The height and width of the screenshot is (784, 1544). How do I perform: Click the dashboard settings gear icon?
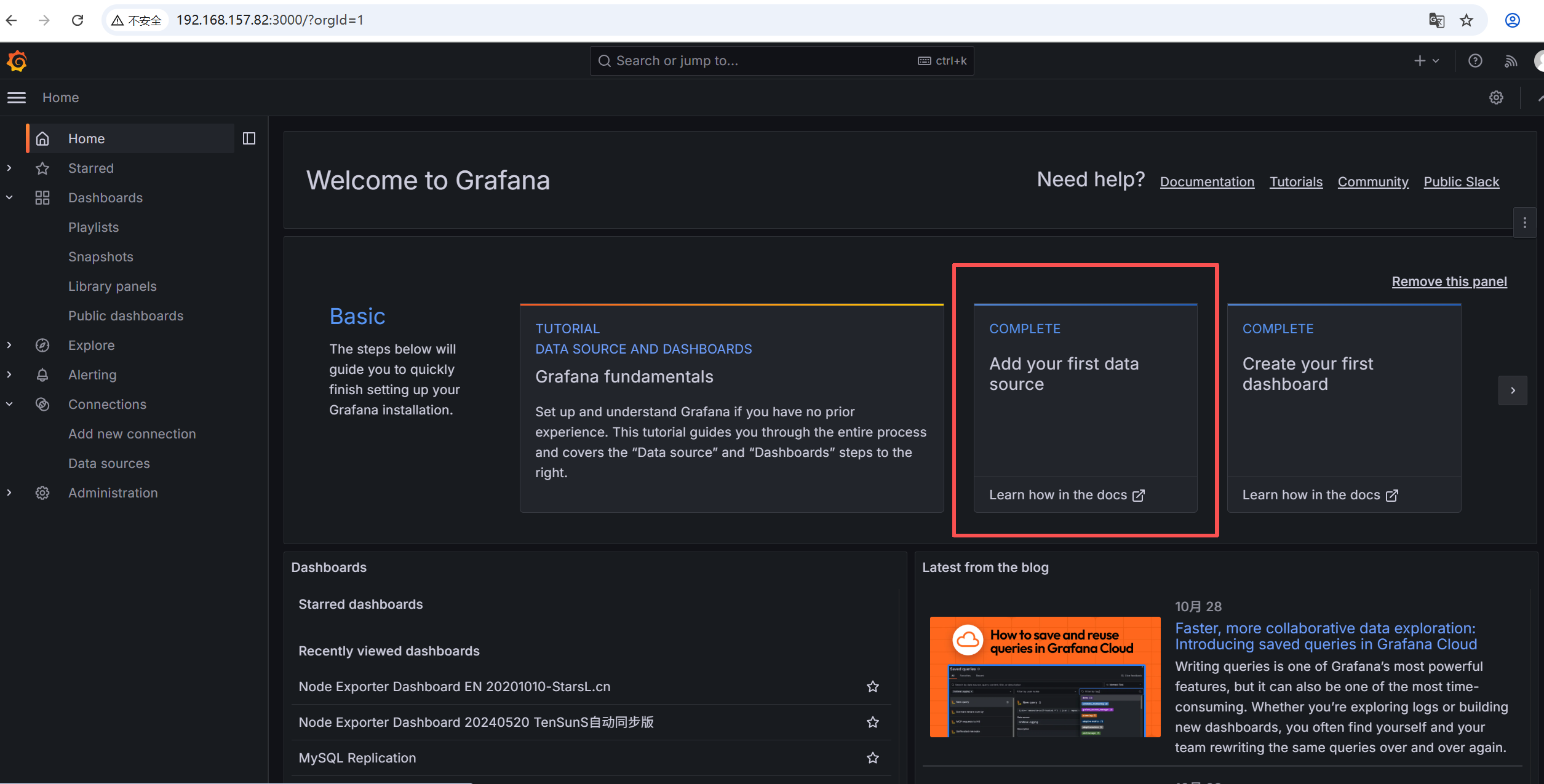[1496, 98]
